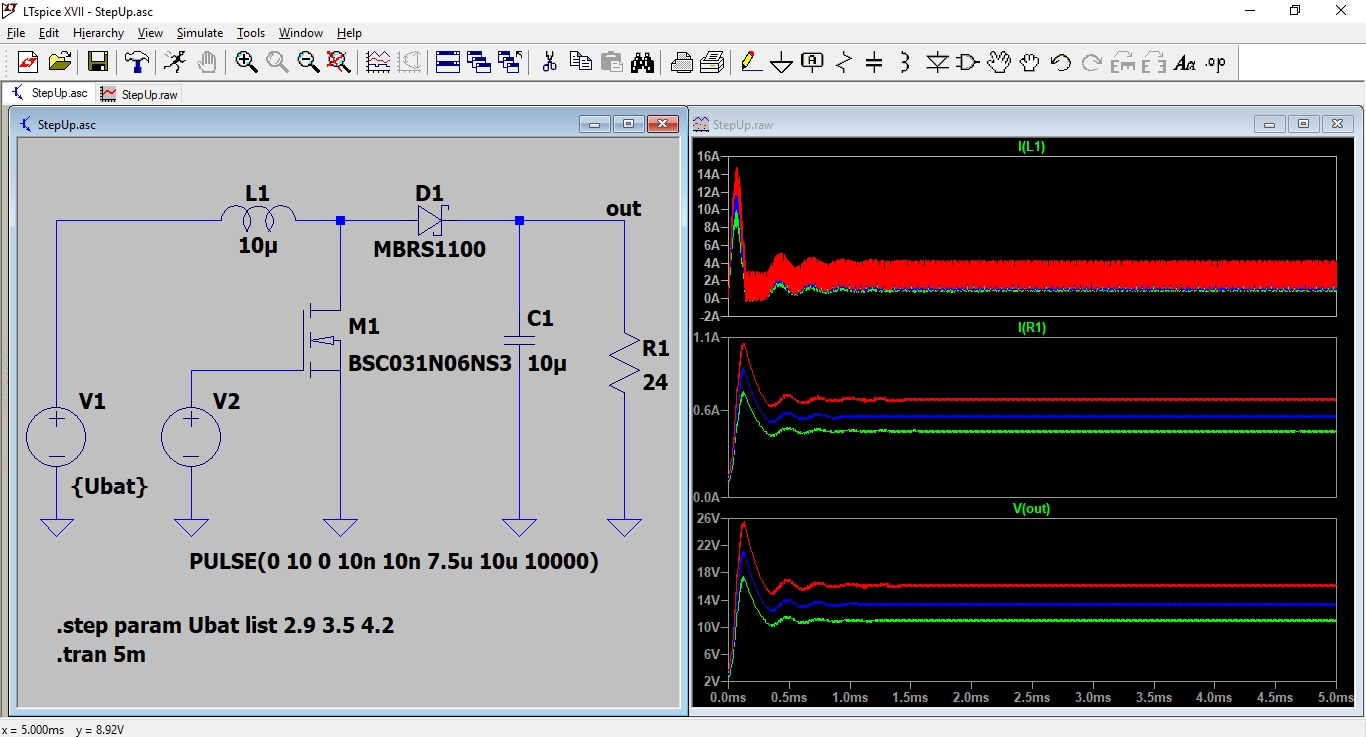The image size is (1366, 737).
Task: Maximize the StepUp.raw plot window
Action: click(x=1303, y=124)
